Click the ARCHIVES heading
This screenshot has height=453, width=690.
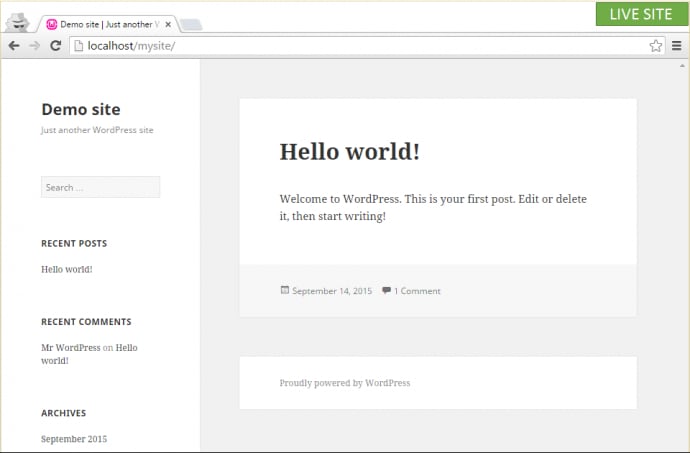coord(64,413)
